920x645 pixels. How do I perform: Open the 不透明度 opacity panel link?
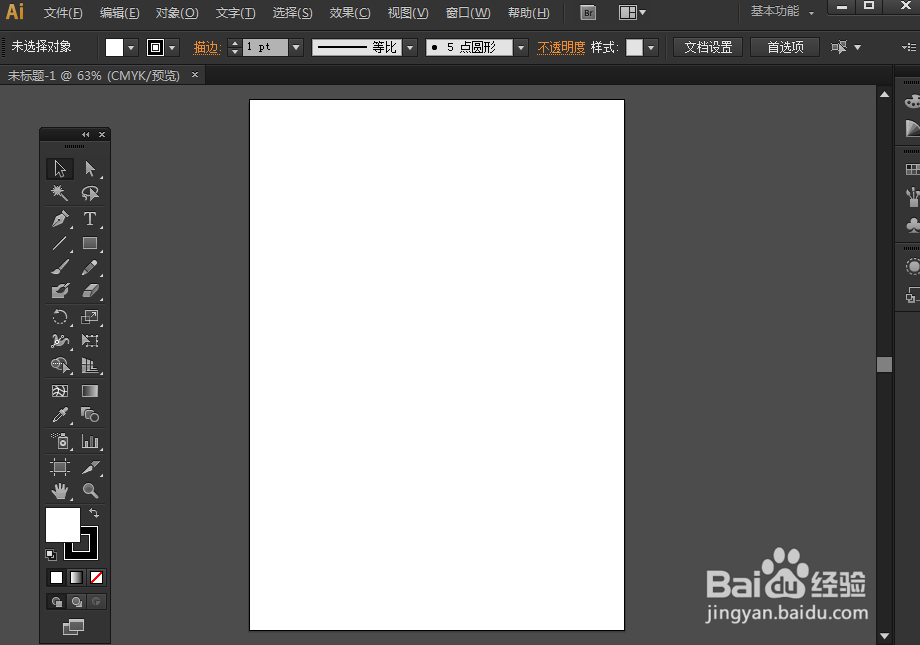point(561,48)
